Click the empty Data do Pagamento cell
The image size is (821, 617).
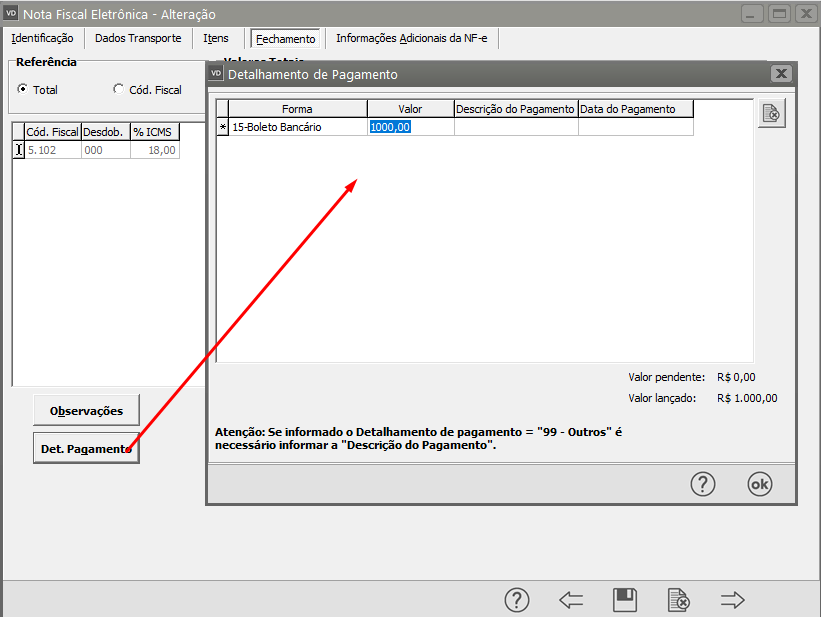tap(635, 127)
